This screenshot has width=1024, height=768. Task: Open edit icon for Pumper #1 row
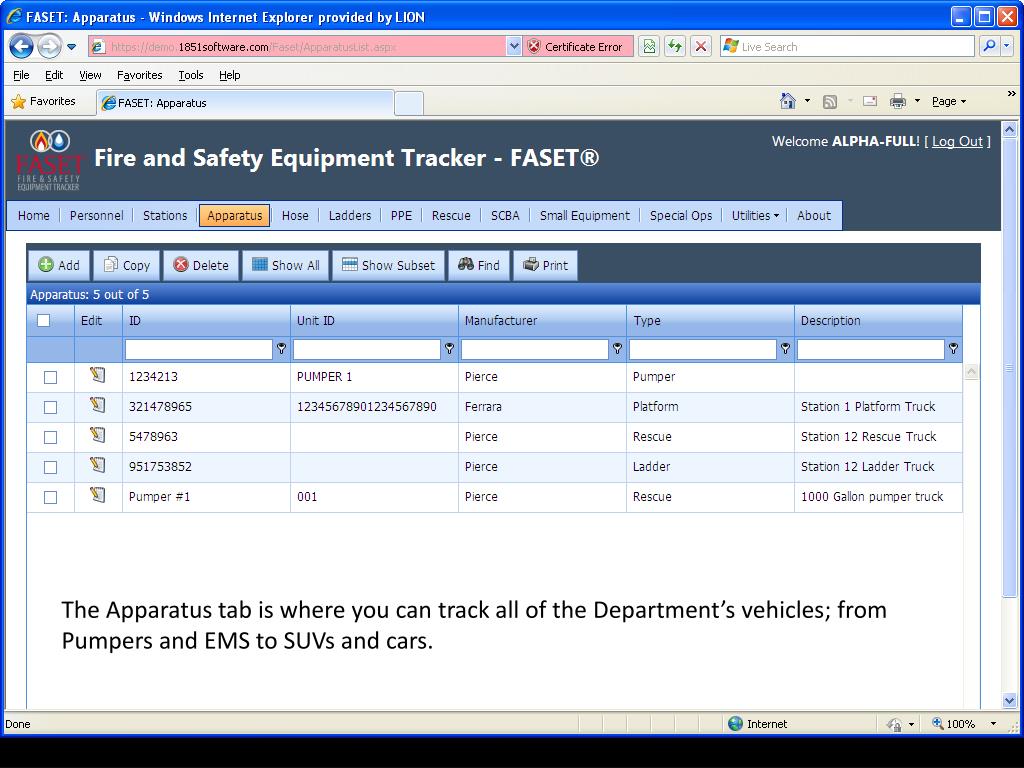[x=98, y=496]
